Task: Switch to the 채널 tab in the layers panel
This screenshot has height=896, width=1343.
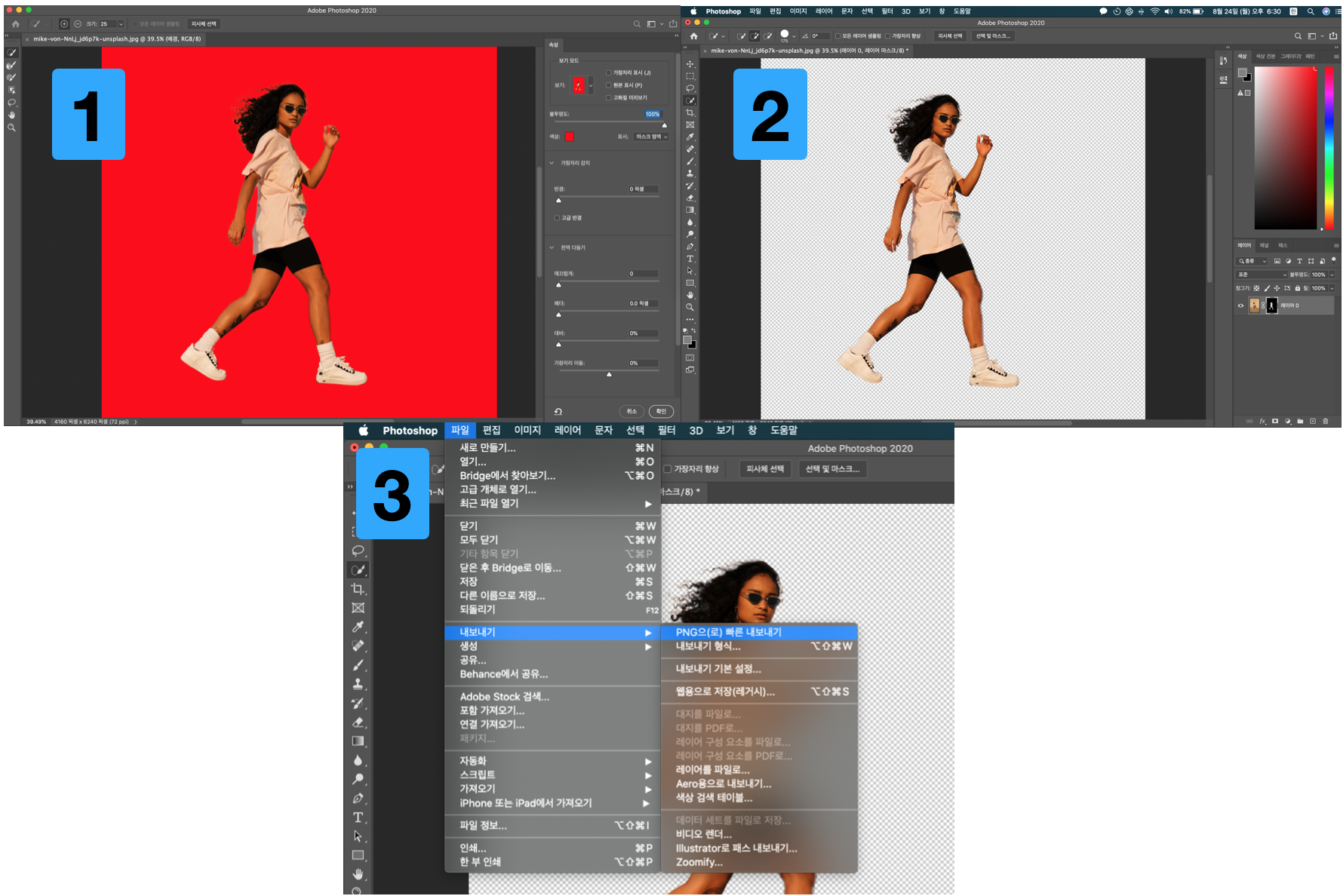Action: [1264, 245]
